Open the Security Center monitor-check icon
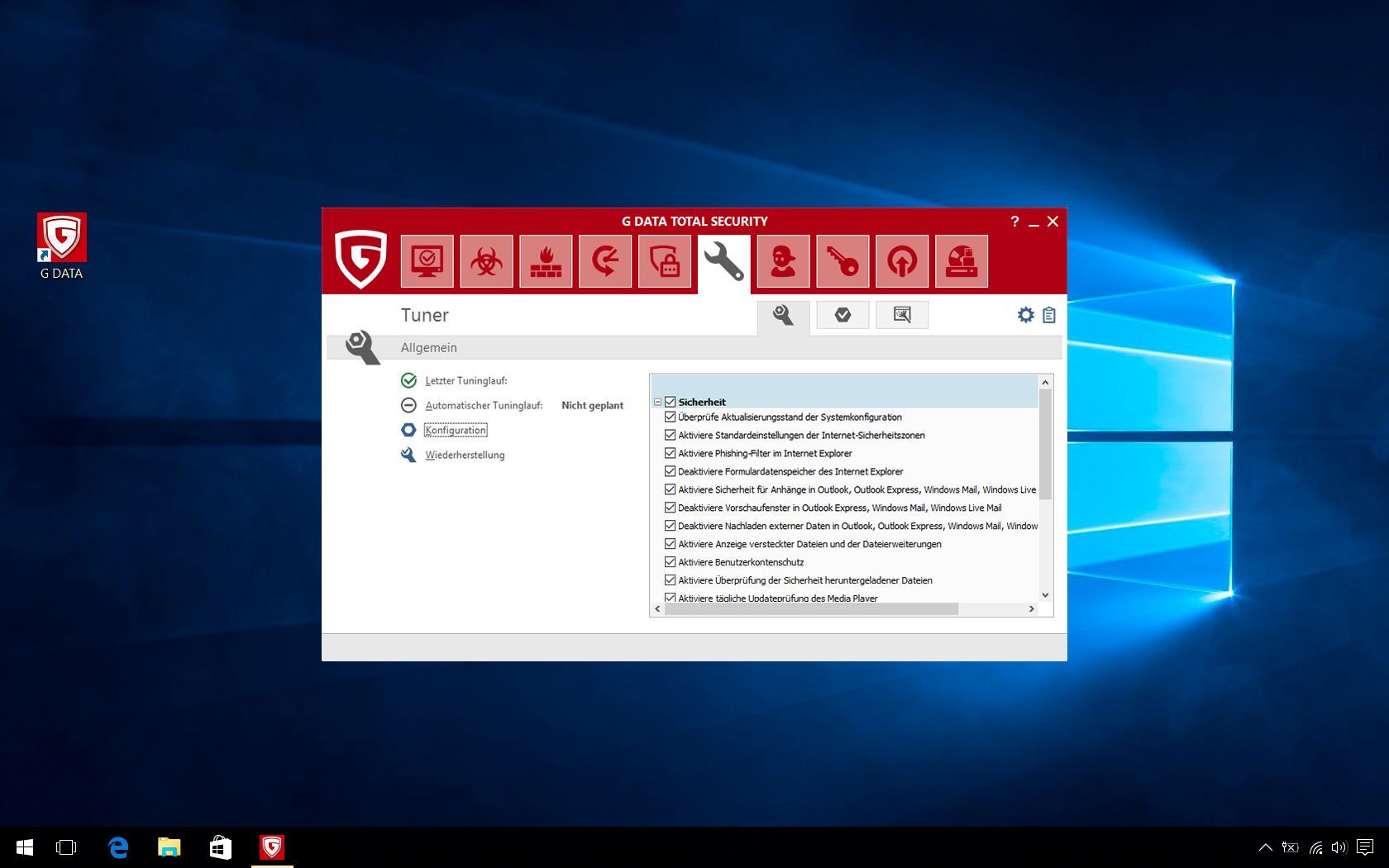1389x868 pixels. (x=427, y=261)
